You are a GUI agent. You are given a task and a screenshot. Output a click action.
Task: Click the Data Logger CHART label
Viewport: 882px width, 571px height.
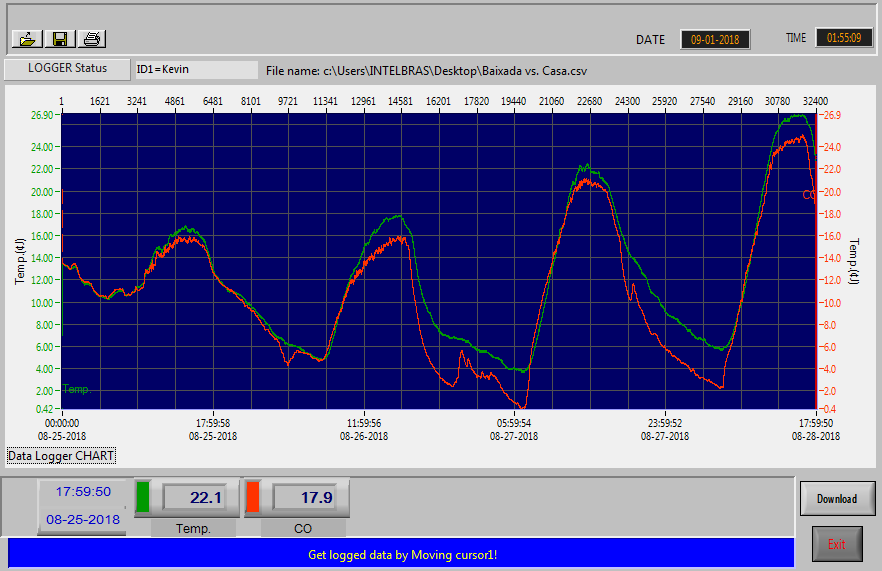click(x=61, y=456)
